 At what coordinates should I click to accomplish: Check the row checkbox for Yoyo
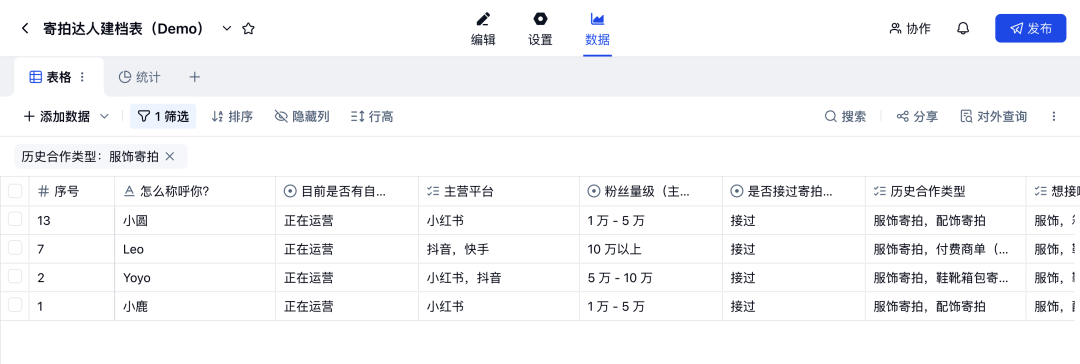pyautogui.click(x=14, y=277)
